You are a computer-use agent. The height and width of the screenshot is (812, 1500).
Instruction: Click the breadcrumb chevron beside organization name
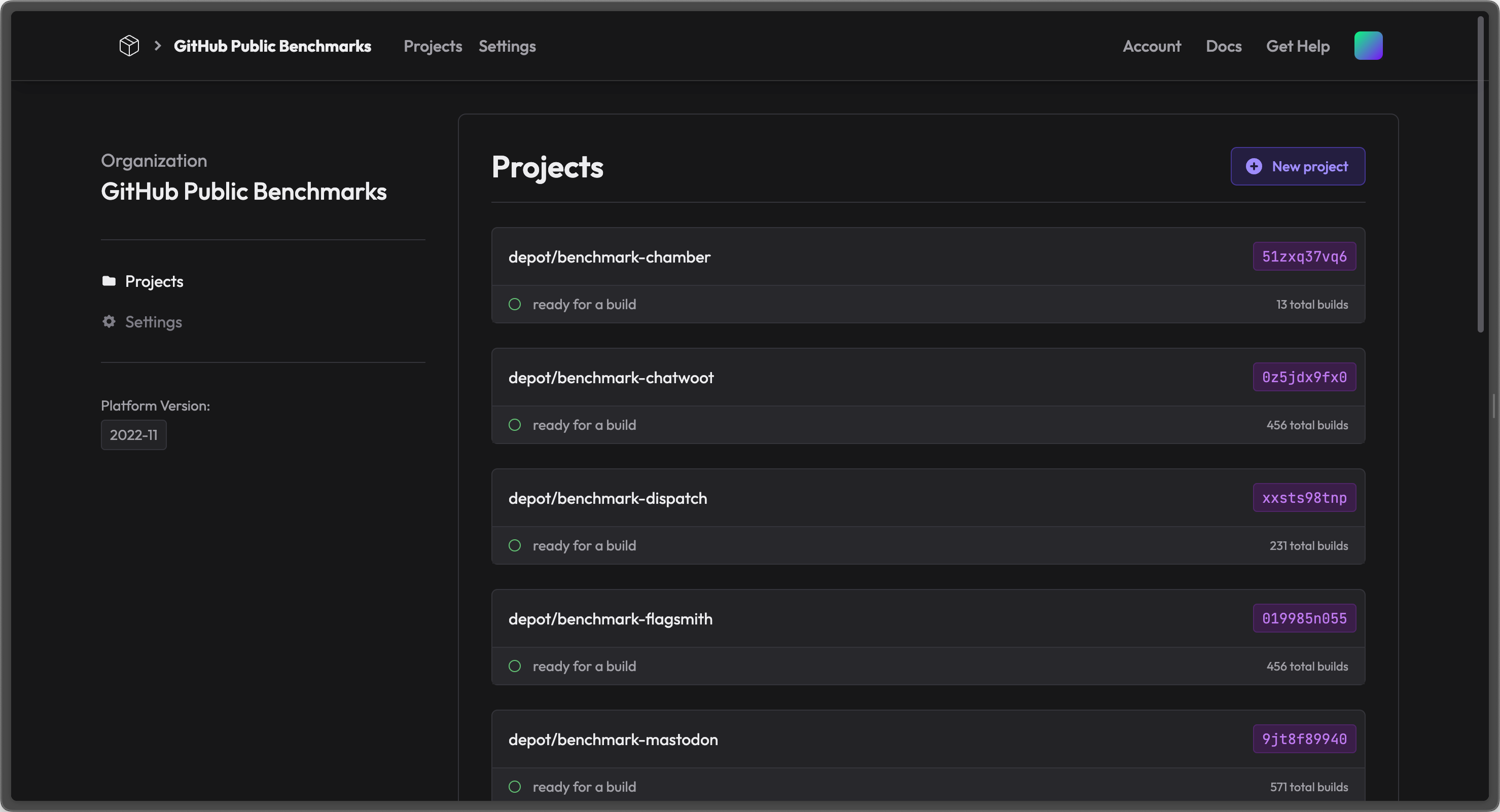[x=157, y=46]
